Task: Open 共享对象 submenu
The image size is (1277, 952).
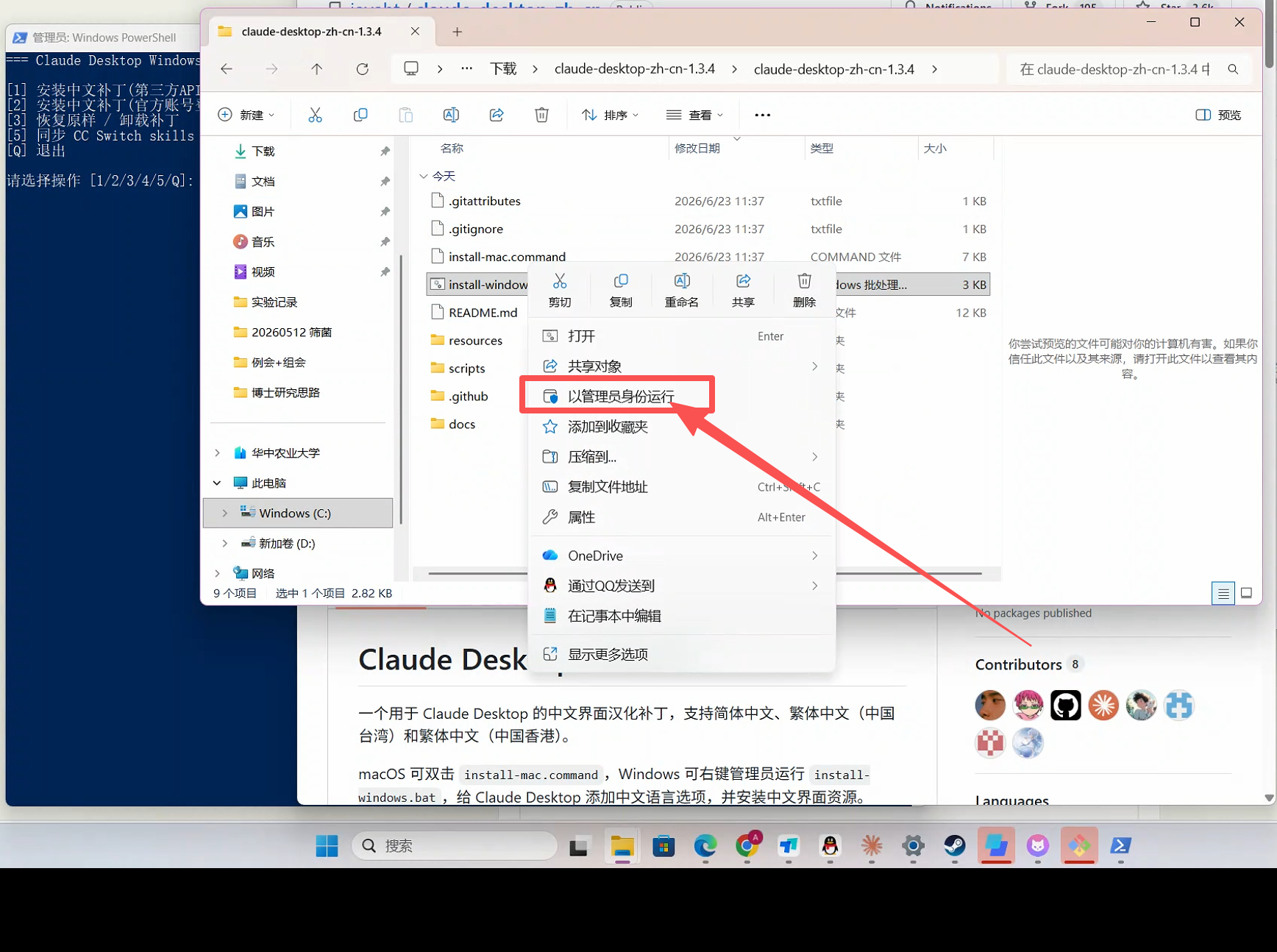Action: (682, 366)
